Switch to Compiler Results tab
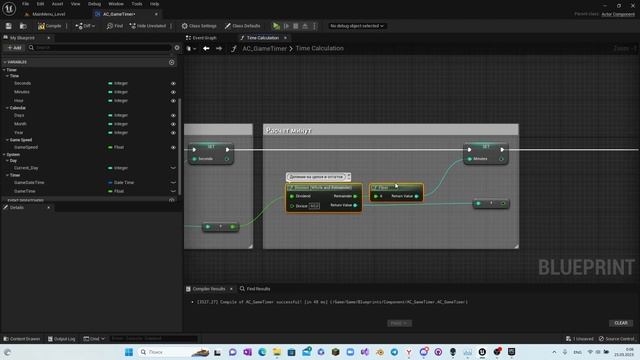The image size is (640, 360). [x=209, y=289]
